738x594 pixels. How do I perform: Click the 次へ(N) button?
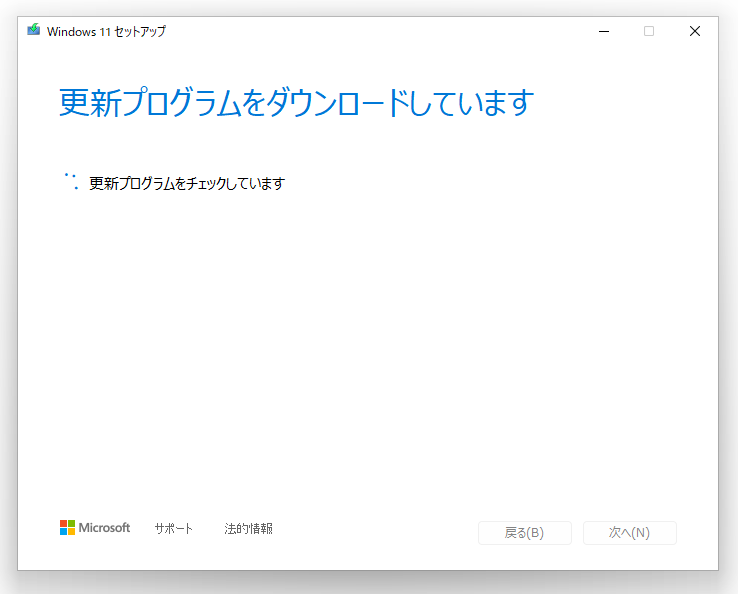630,533
